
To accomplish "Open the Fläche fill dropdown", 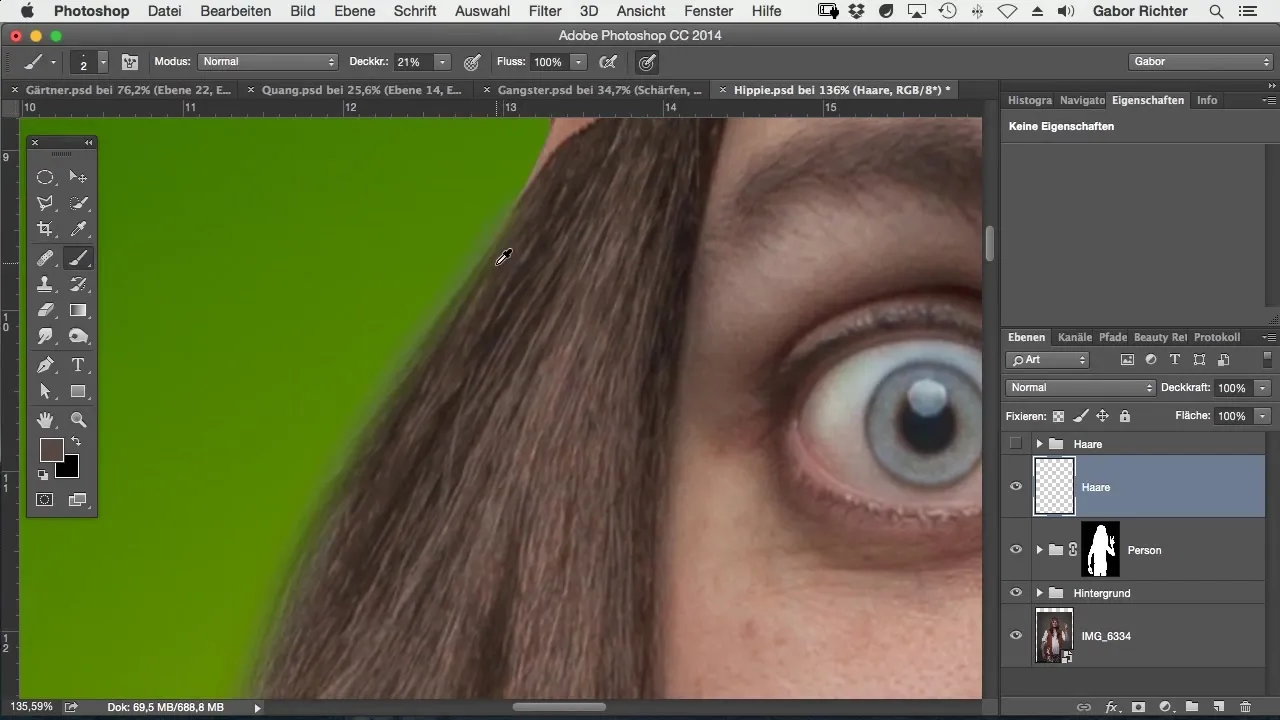I will pyautogui.click(x=1264, y=416).
